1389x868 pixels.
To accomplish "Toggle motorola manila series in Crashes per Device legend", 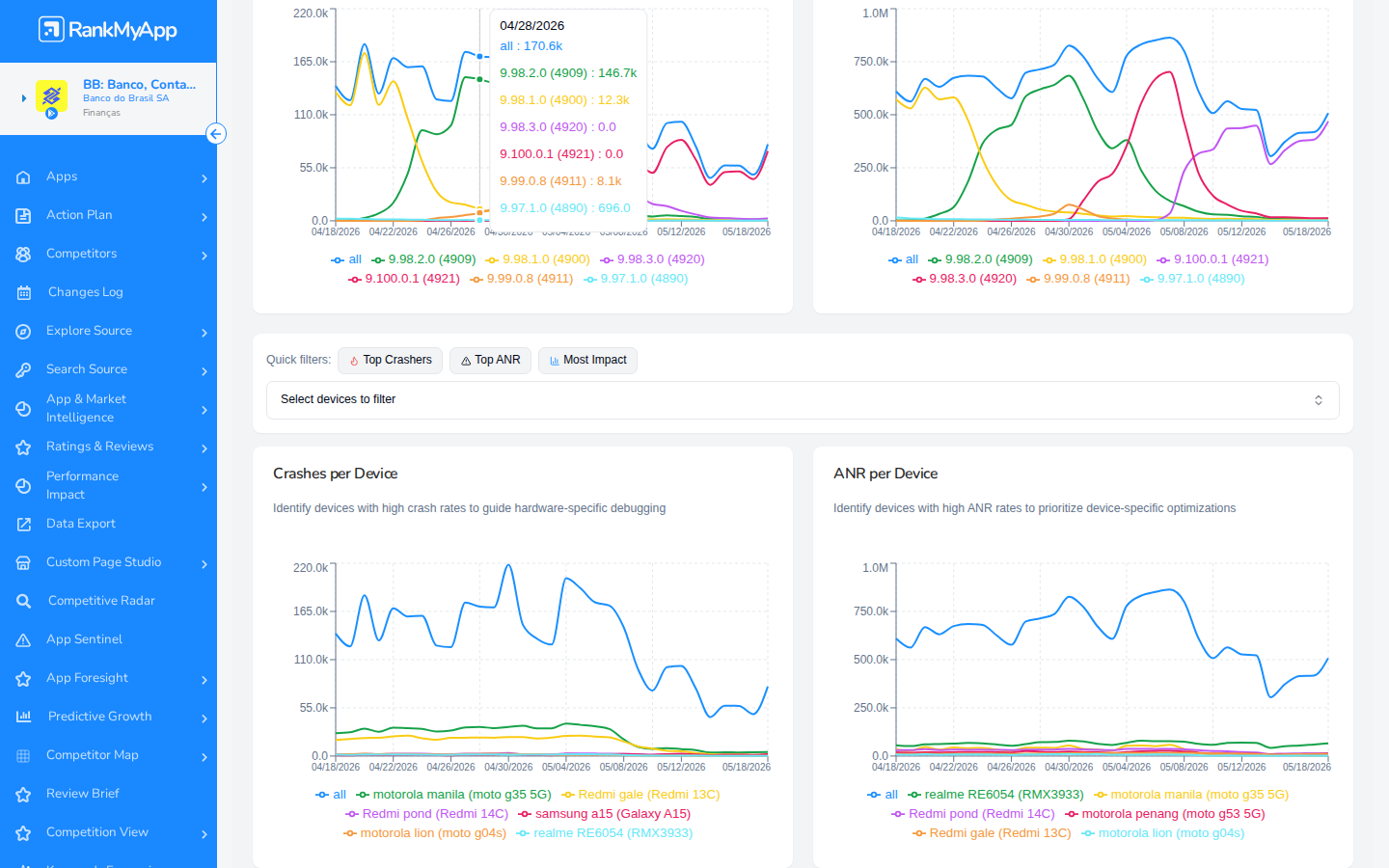I will tap(453, 795).
